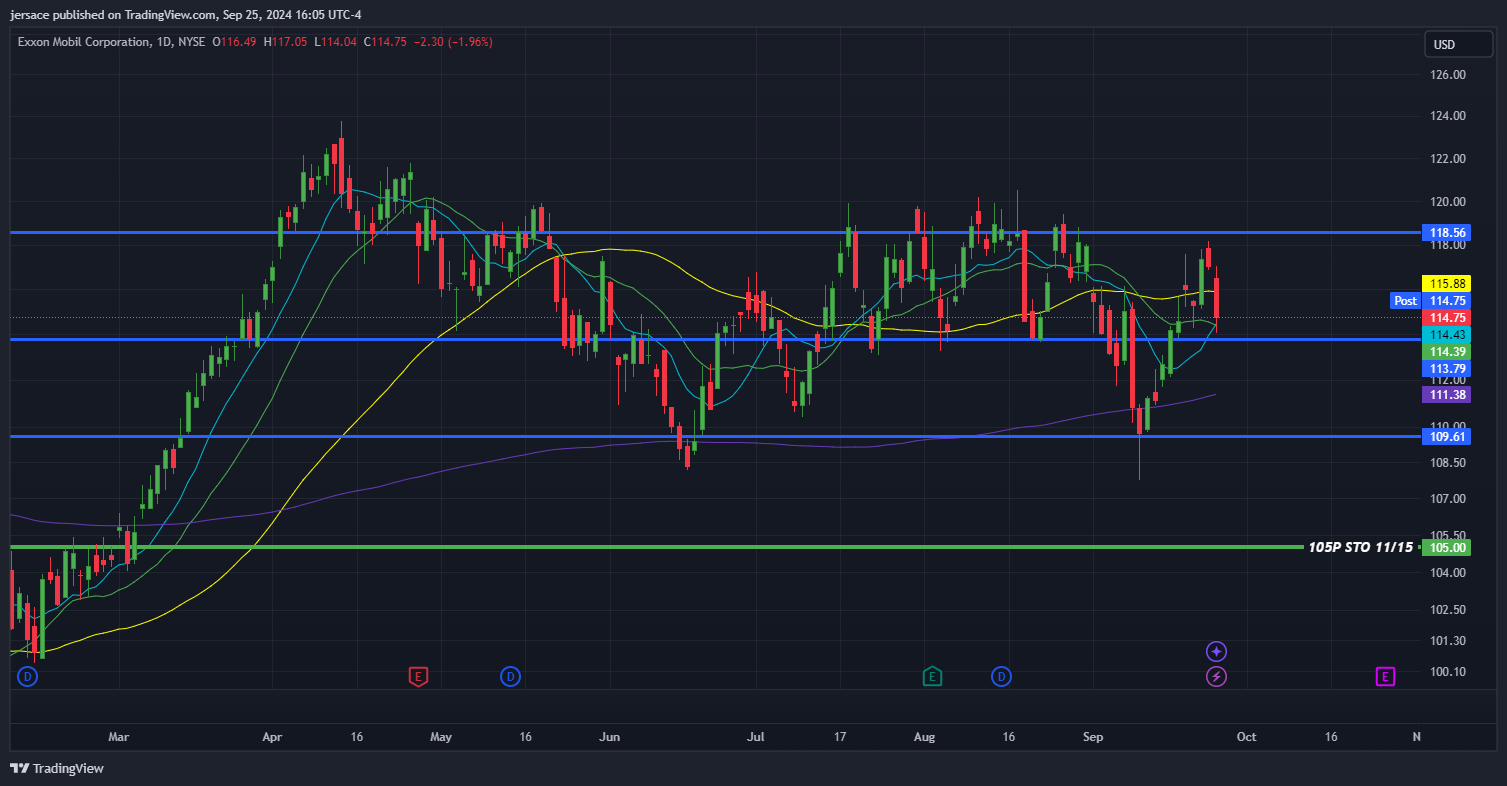
Task: Click the Jul label on time axis
Action: tap(755, 737)
